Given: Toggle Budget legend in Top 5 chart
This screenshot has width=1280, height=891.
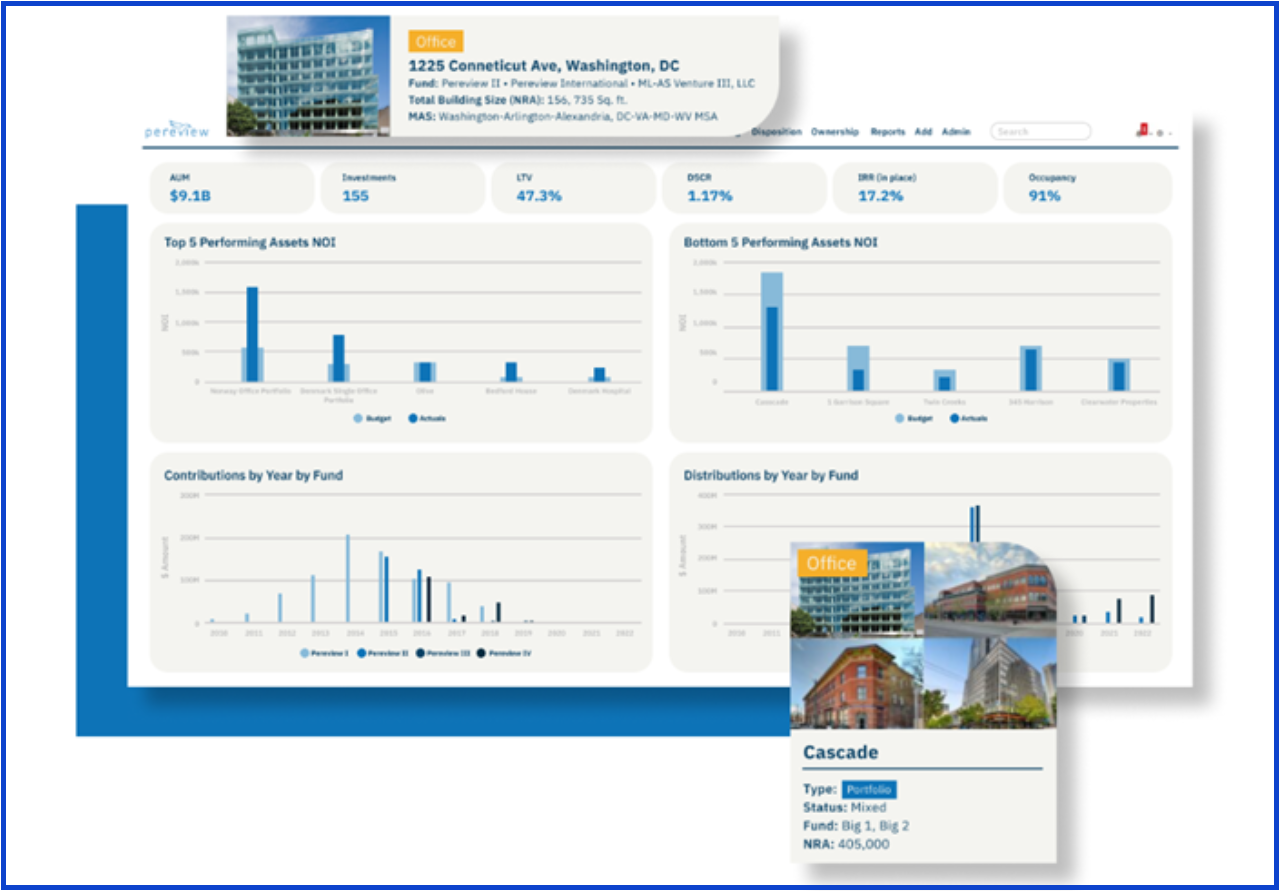Looking at the screenshot, I should point(371,418).
